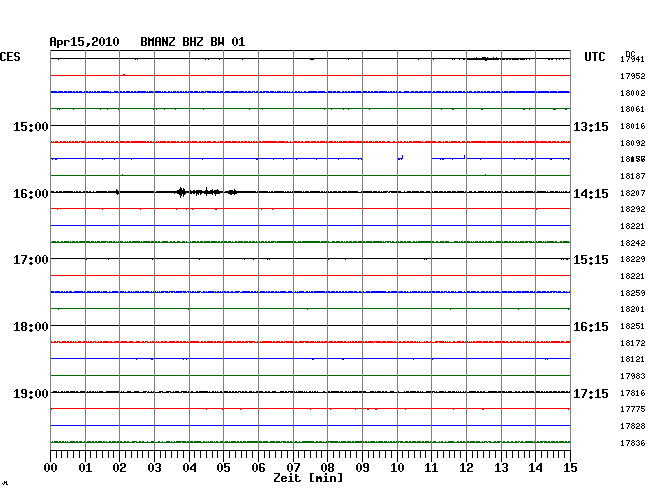Screen dimensions: 650x494
Task: Select the 09 minute axis tick label
Action: click(x=362, y=468)
